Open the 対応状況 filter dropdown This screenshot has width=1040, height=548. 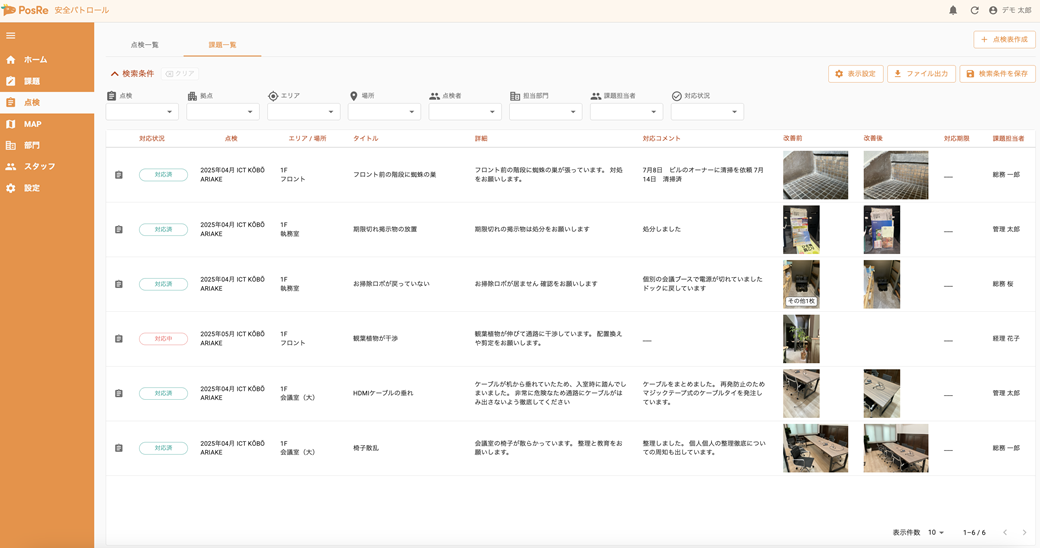coord(707,112)
